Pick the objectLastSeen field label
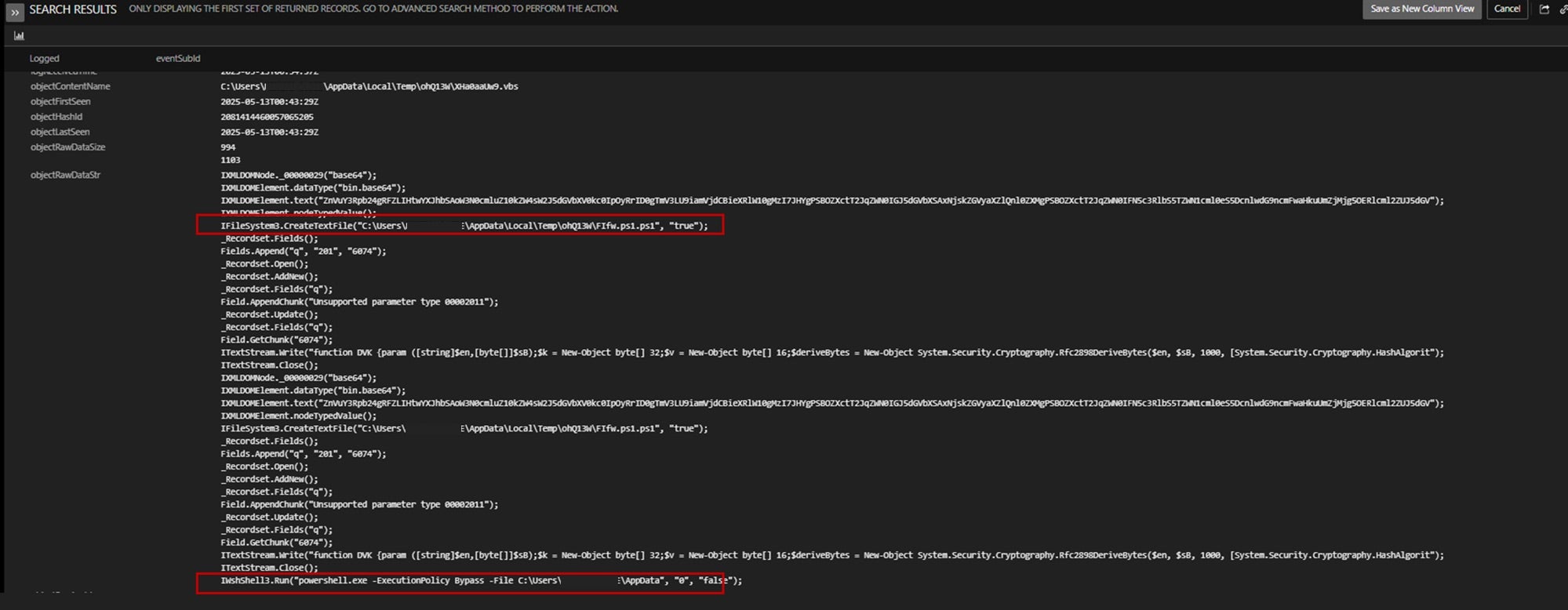The width and height of the screenshot is (1568, 610). point(60,133)
